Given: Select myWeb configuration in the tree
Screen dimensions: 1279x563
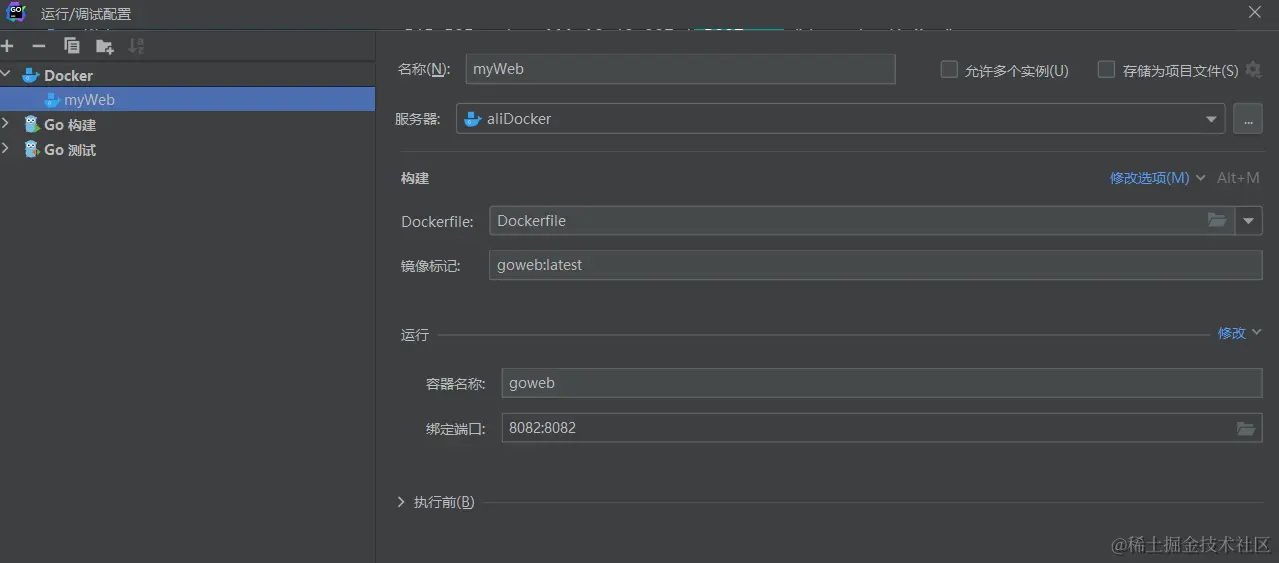Looking at the screenshot, I should tap(89, 100).
